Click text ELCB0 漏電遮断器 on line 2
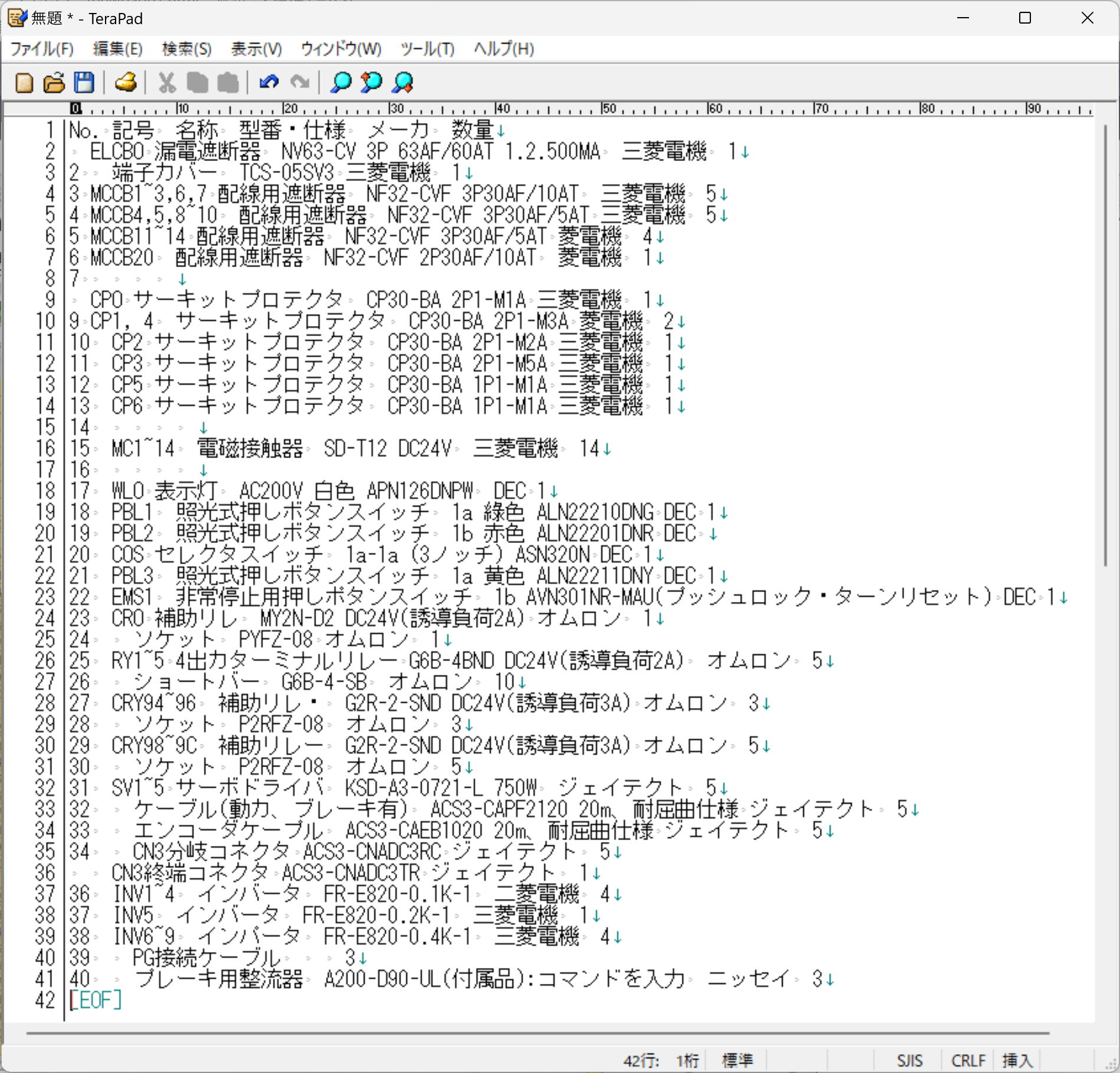Viewport: 1120px width, 1073px height. coord(175,151)
